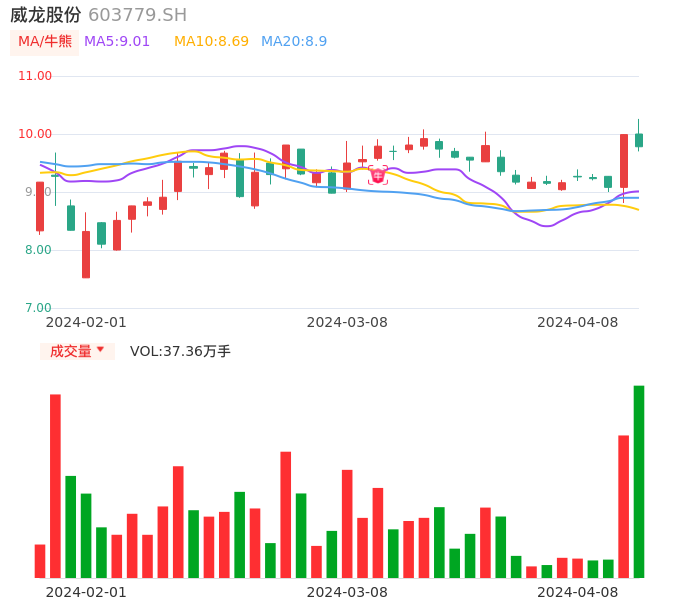Click the lowest red candlestick near 8.00
Screen dimensions: 686x606
click(x=86, y=254)
